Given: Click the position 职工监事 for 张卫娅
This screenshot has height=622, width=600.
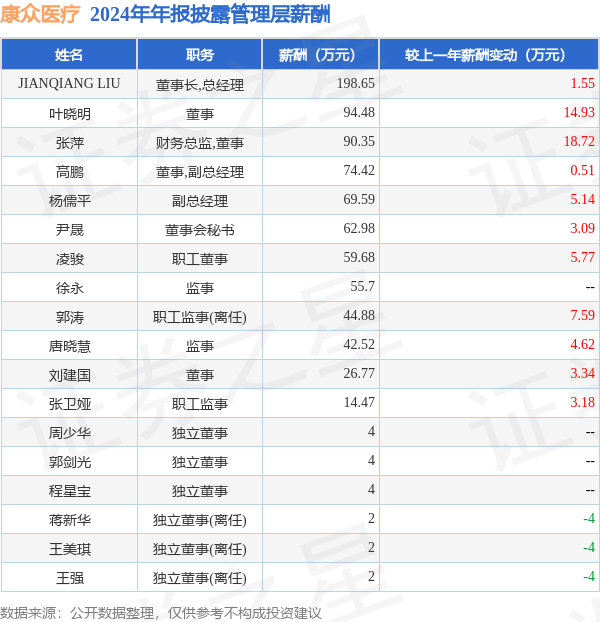Looking at the screenshot, I should (x=199, y=404).
